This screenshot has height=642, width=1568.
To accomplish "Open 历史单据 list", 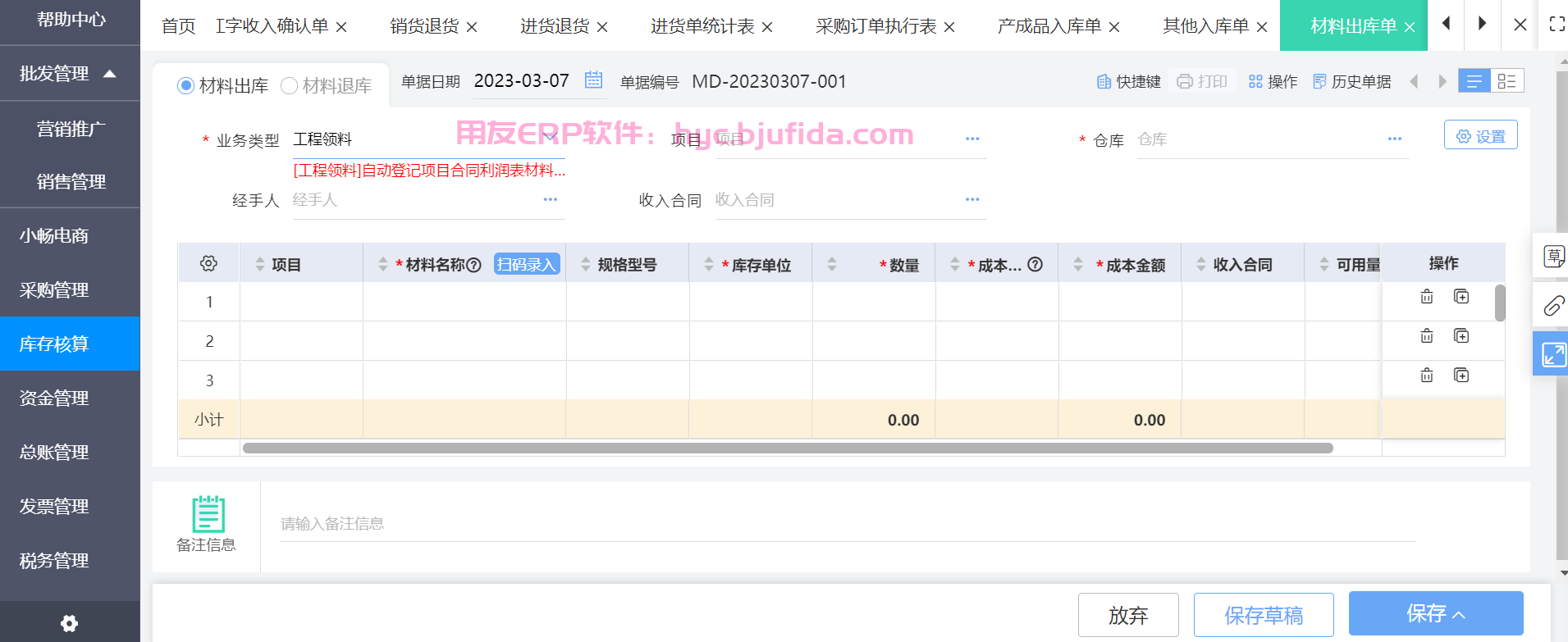I will coord(1352,81).
